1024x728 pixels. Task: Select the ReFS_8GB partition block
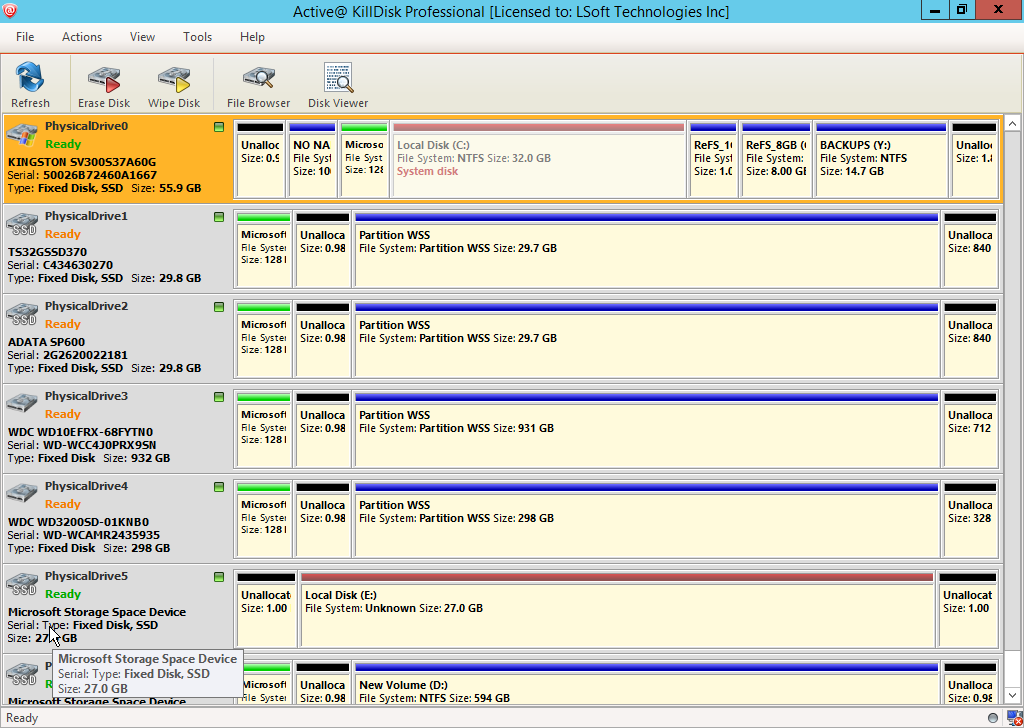coord(776,159)
